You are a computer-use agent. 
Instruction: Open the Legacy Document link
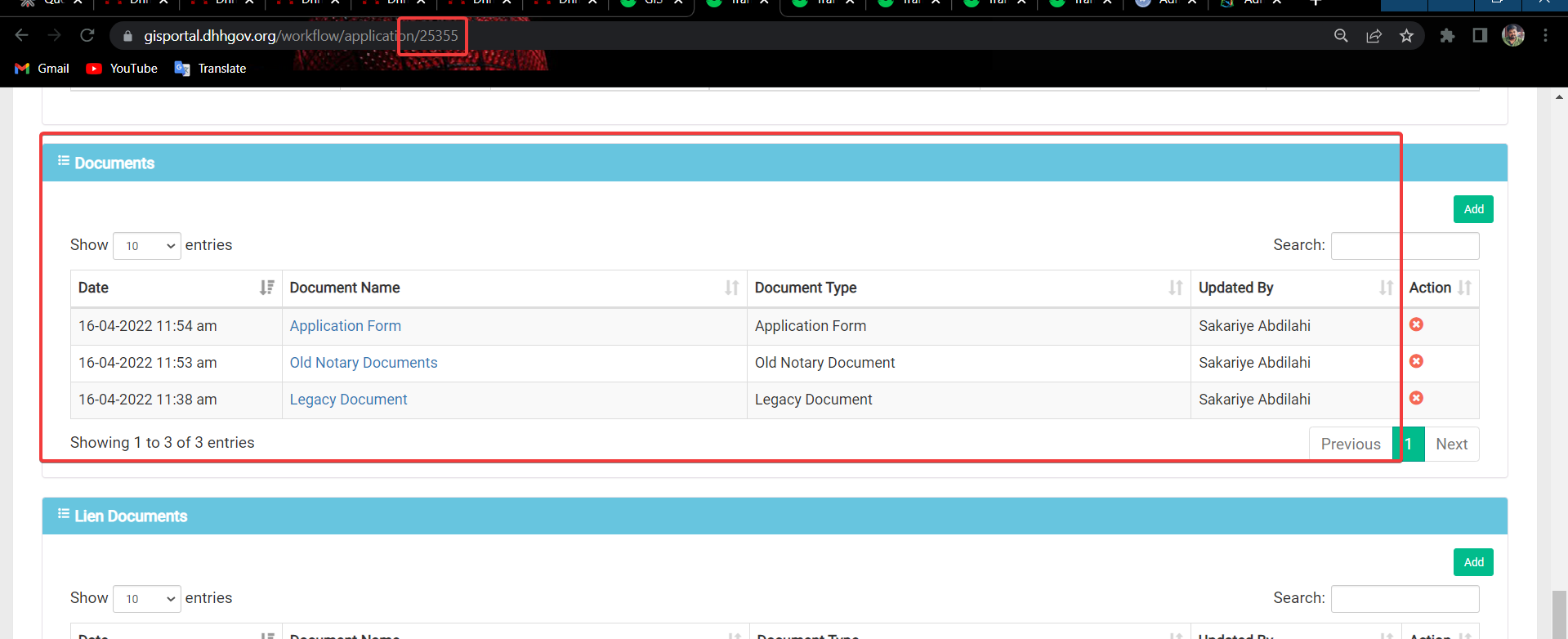click(x=348, y=400)
